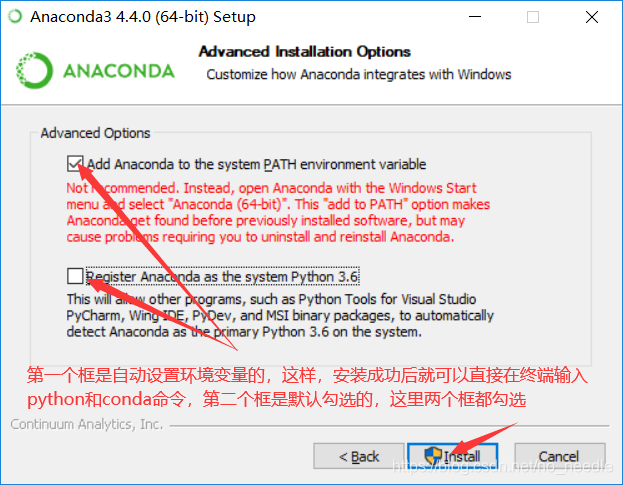Click the shield icon on the Install button
This screenshot has height=485, width=623.
point(433,456)
